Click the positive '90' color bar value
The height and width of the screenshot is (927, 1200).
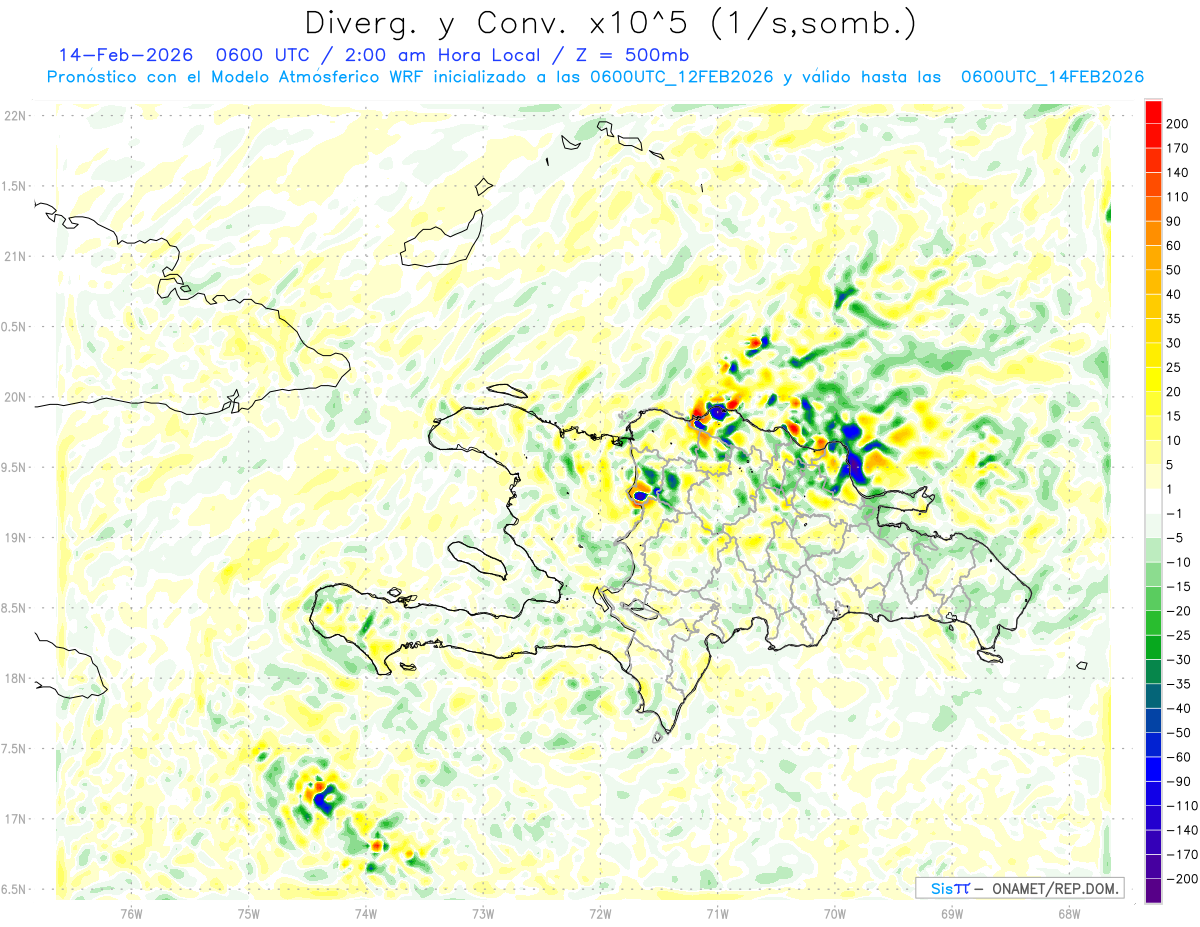pyautogui.click(x=1175, y=221)
